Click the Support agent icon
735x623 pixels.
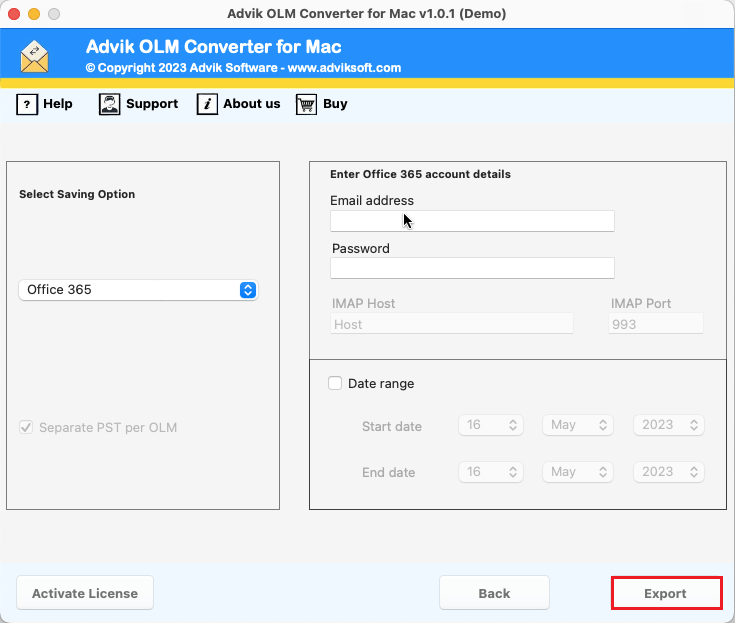coord(109,104)
